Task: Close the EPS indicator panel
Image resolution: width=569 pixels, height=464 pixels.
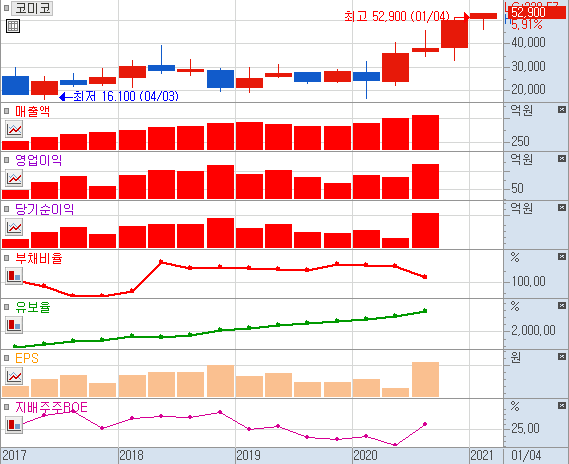Action: [561, 357]
